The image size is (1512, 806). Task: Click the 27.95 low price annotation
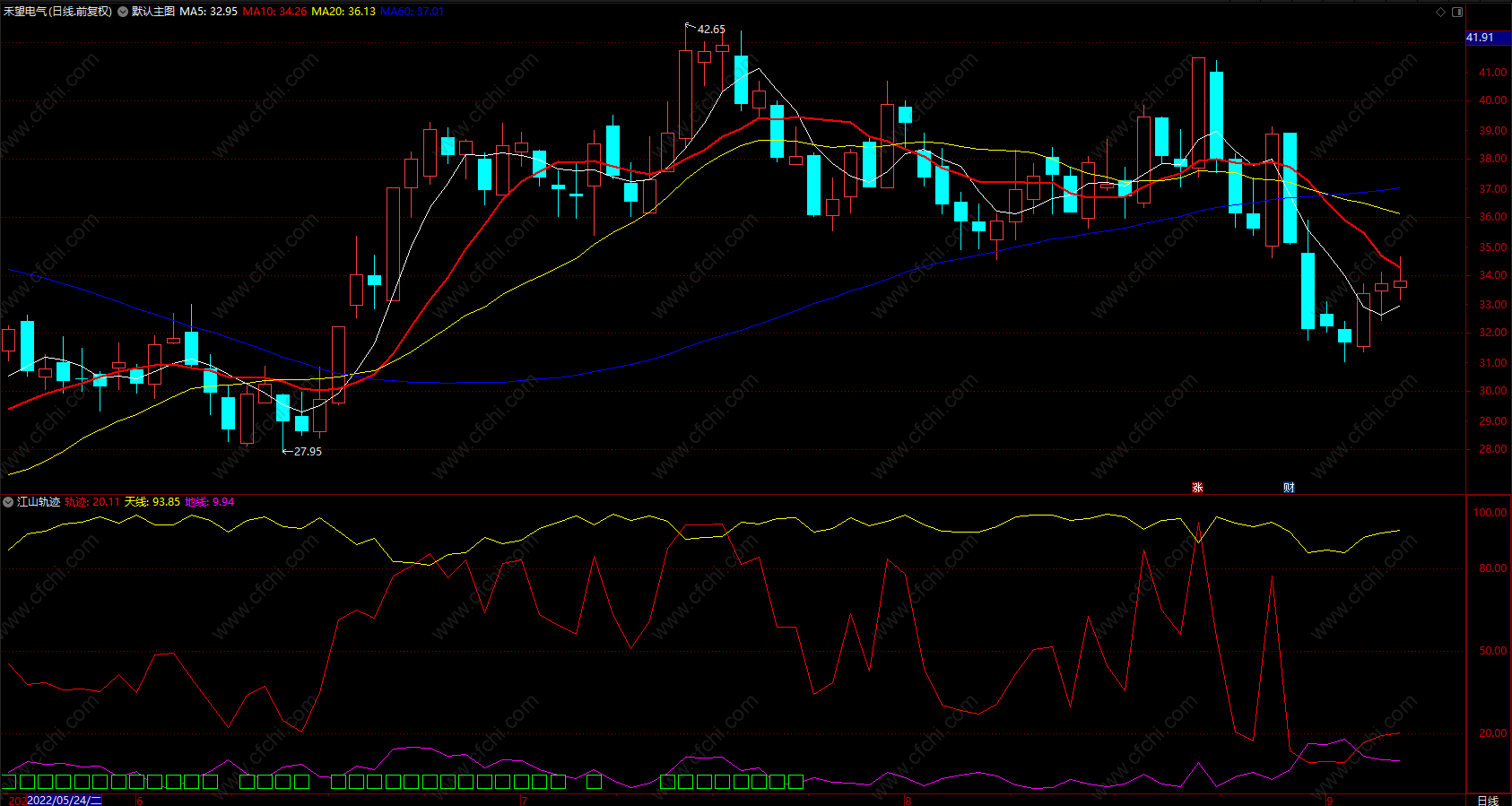click(308, 452)
